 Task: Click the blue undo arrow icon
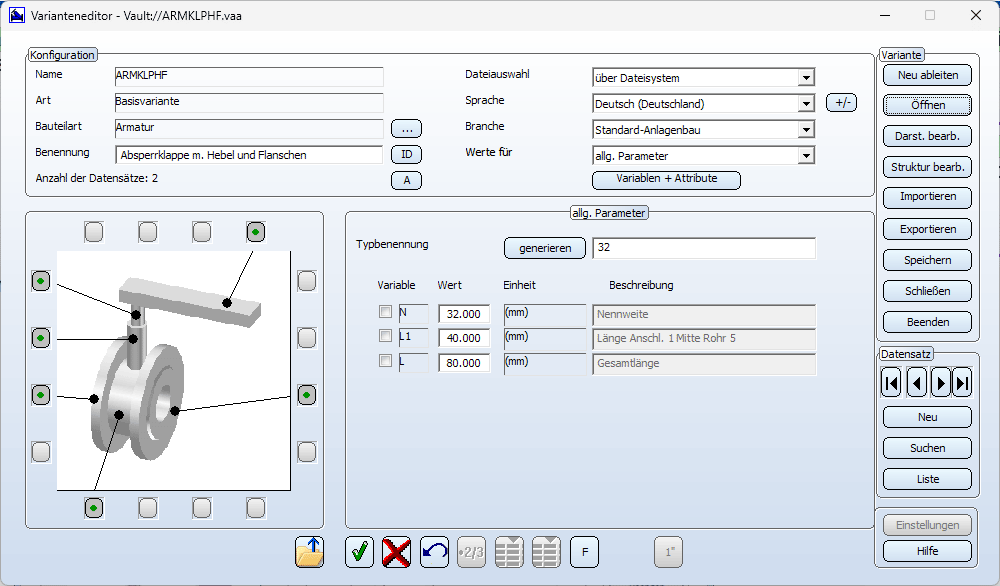coord(434,552)
